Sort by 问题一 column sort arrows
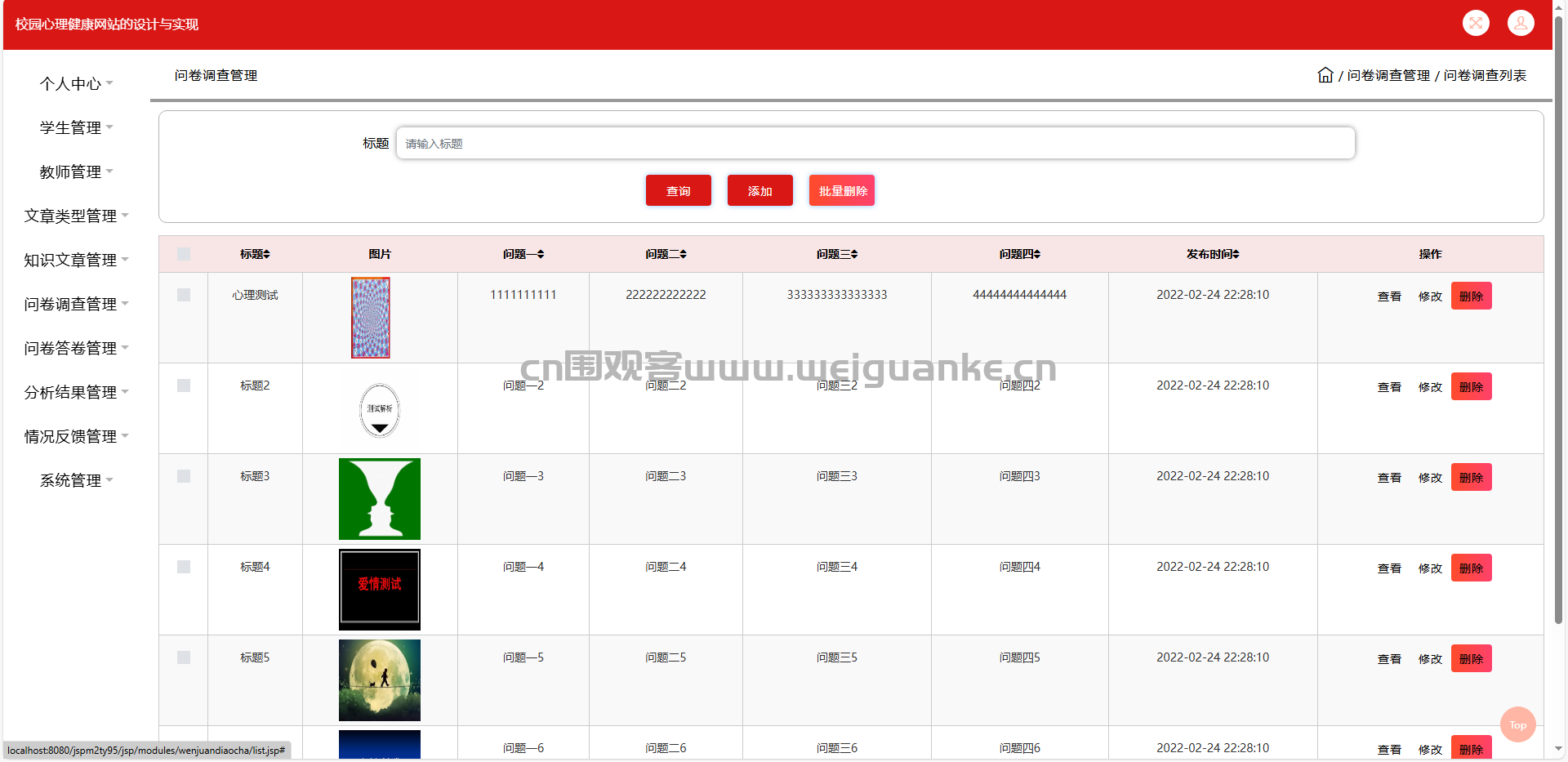Screen dimensions: 1568x762 pos(541,255)
